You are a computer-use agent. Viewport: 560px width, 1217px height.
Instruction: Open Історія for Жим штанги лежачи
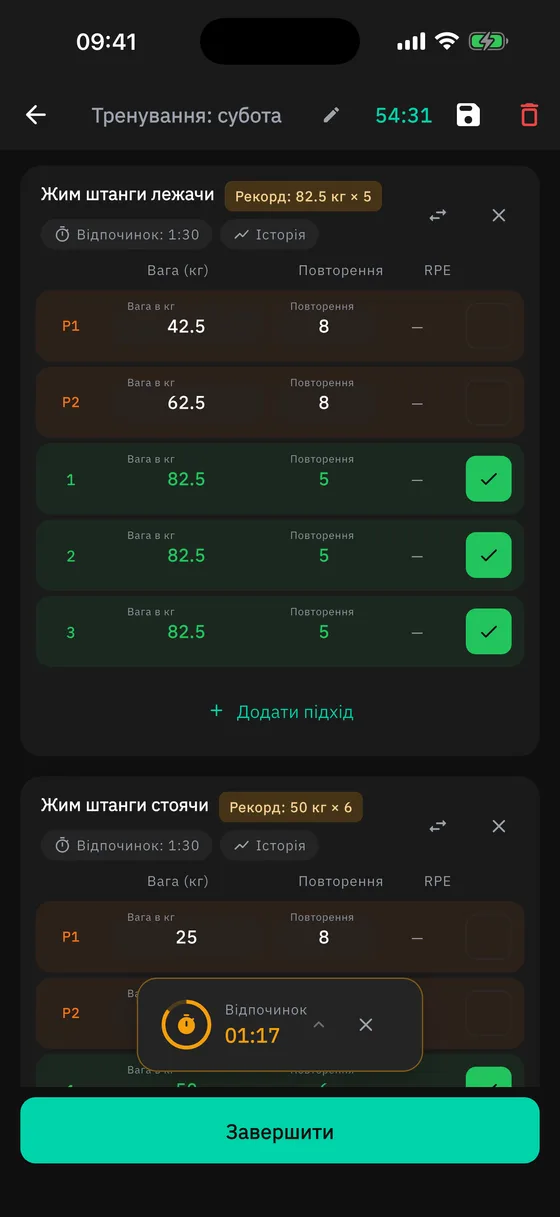click(270, 235)
